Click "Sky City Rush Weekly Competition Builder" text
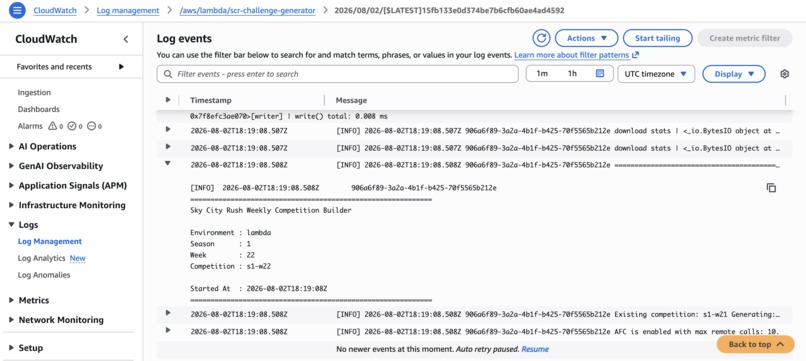The height and width of the screenshot is (361, 806). pos(271,210)
